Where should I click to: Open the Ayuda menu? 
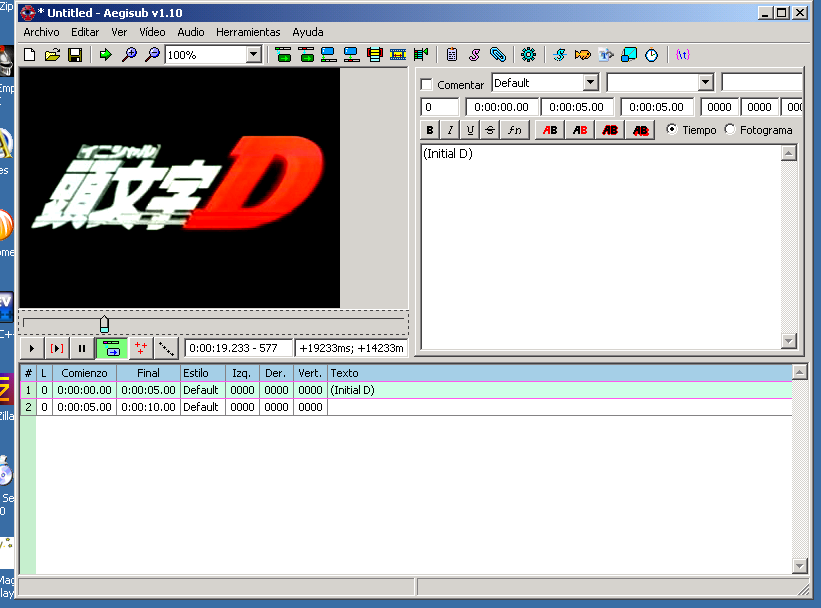(x=308, y=32)
